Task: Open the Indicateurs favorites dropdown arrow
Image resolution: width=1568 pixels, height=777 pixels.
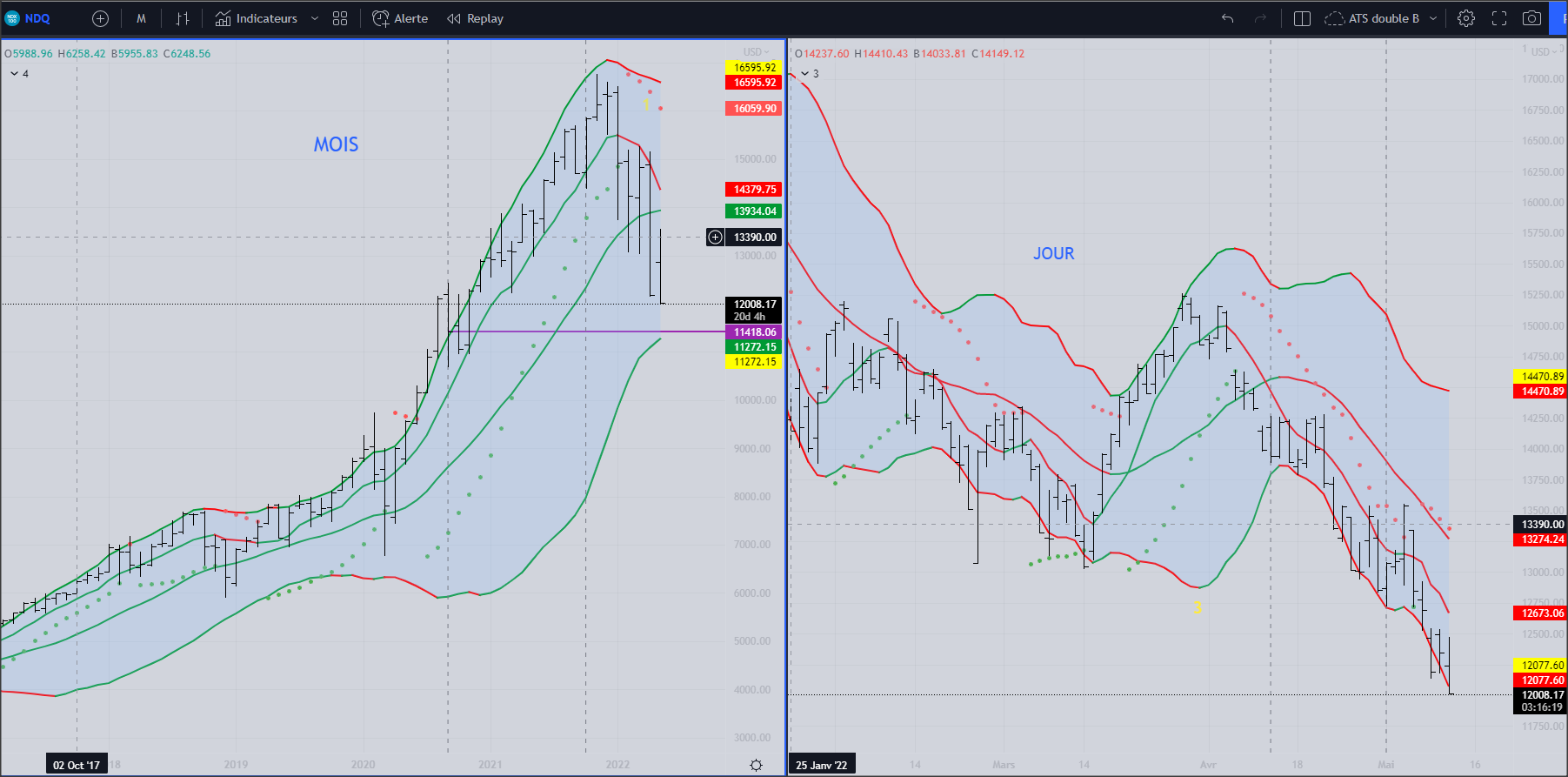Action: click(x=315, y=18)
